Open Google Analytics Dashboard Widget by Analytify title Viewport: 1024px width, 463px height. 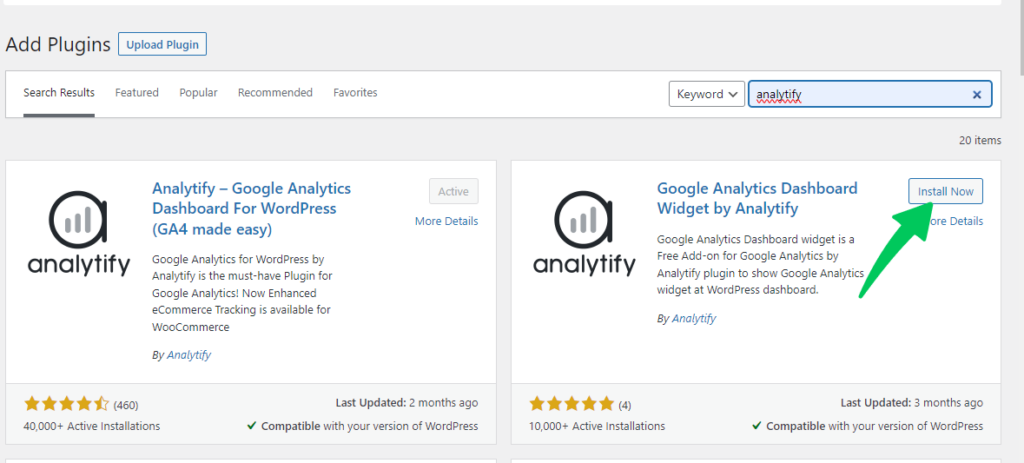click(x=757, y=199)
